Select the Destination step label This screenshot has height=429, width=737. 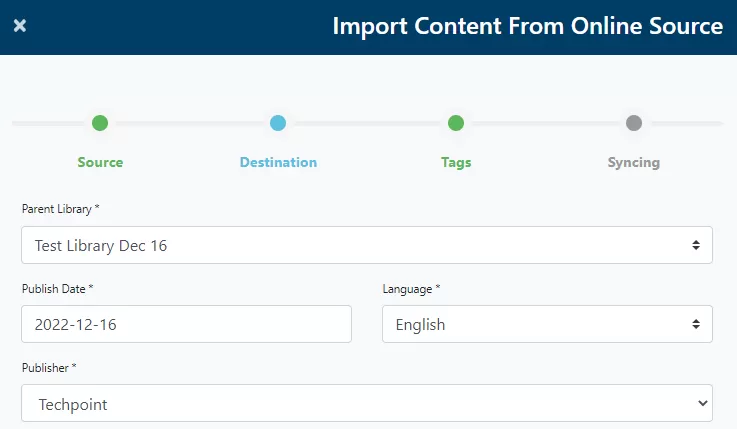278,162
